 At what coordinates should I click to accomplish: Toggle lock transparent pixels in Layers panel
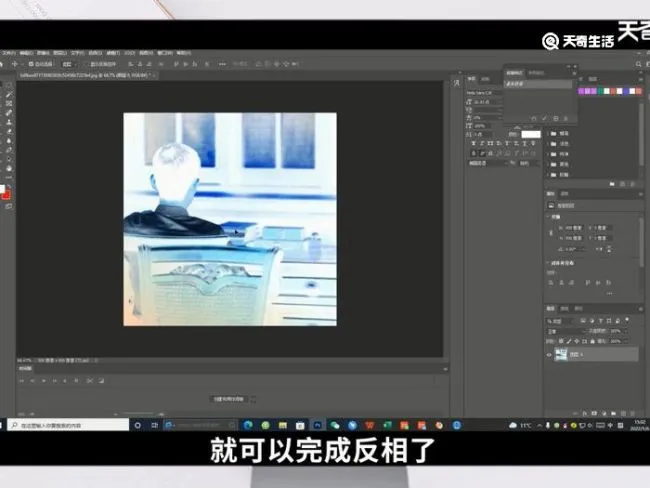coord(560,341)
